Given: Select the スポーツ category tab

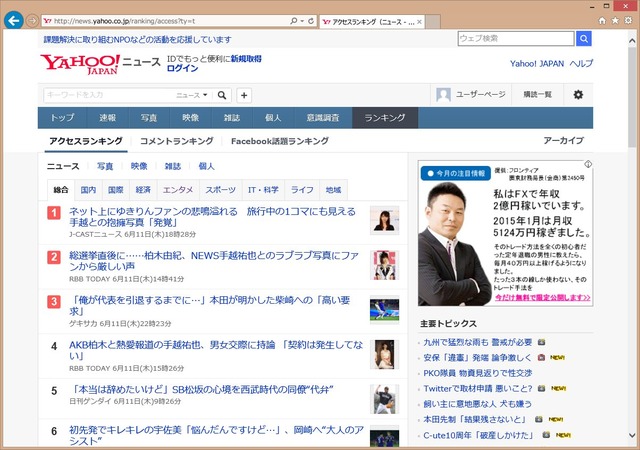Looking at the screenshot, I should [x=220, y=190].
